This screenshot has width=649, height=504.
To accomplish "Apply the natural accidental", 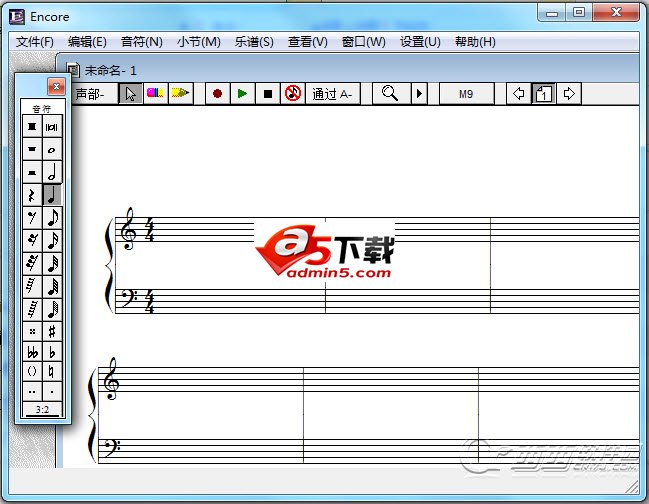I will tap(52, 372).
